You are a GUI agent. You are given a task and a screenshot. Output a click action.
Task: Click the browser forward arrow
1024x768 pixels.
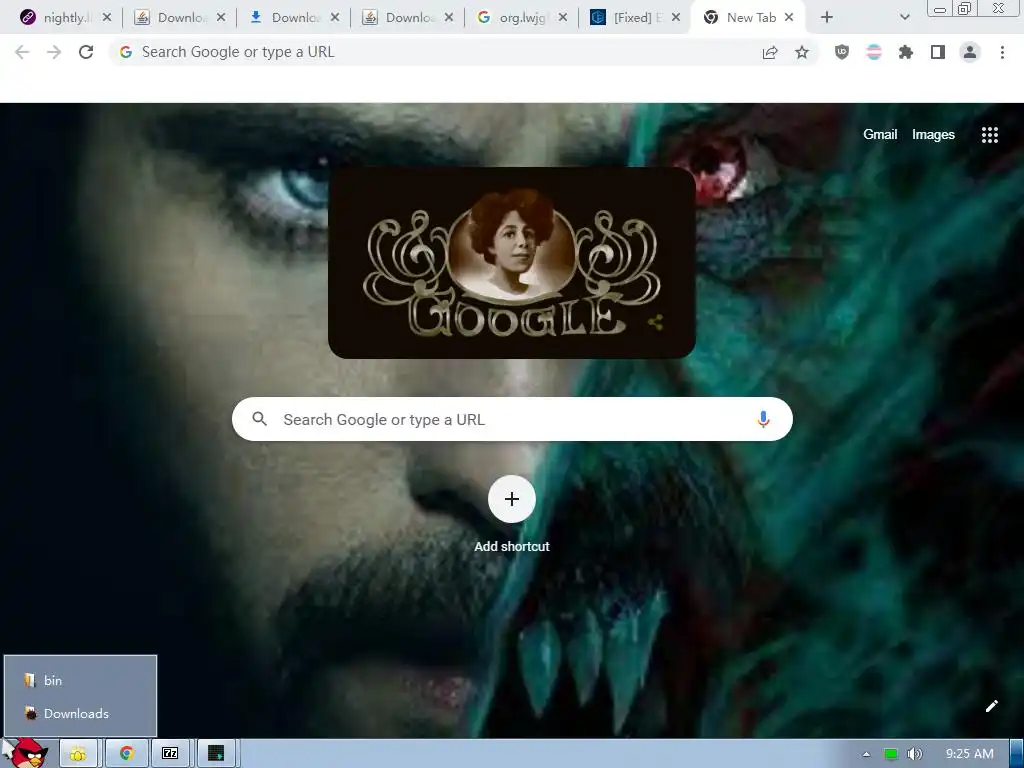point(54,52)
